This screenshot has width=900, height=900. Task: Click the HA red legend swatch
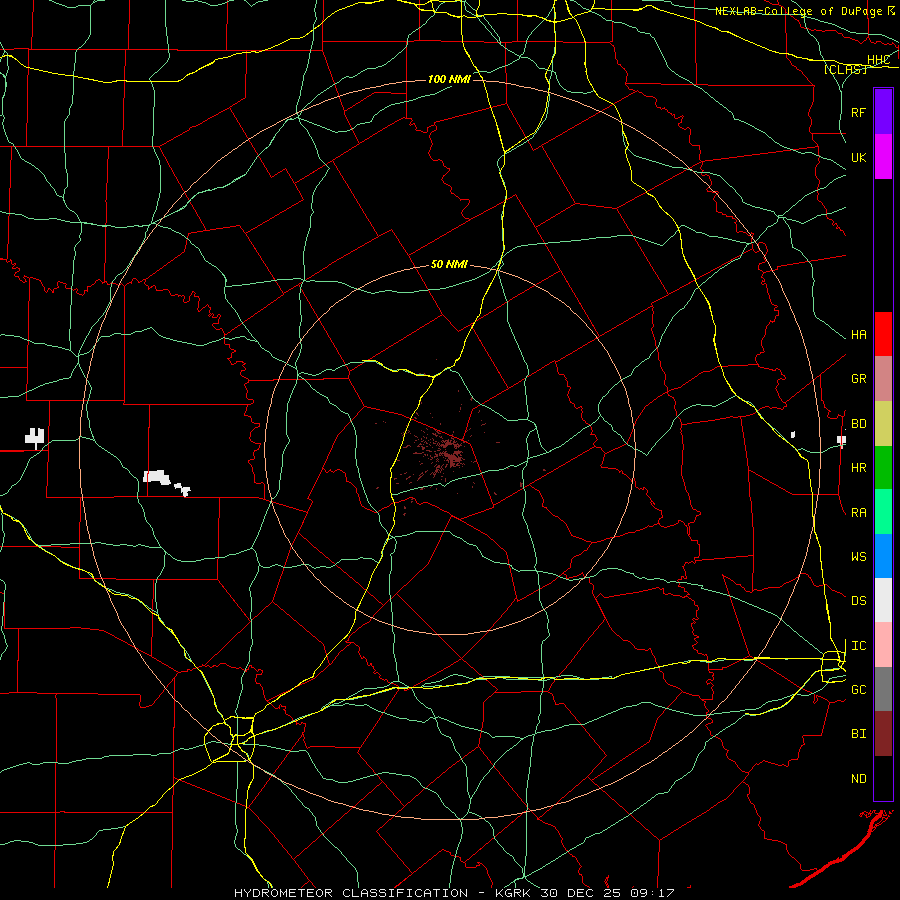(x=883, y=334)
